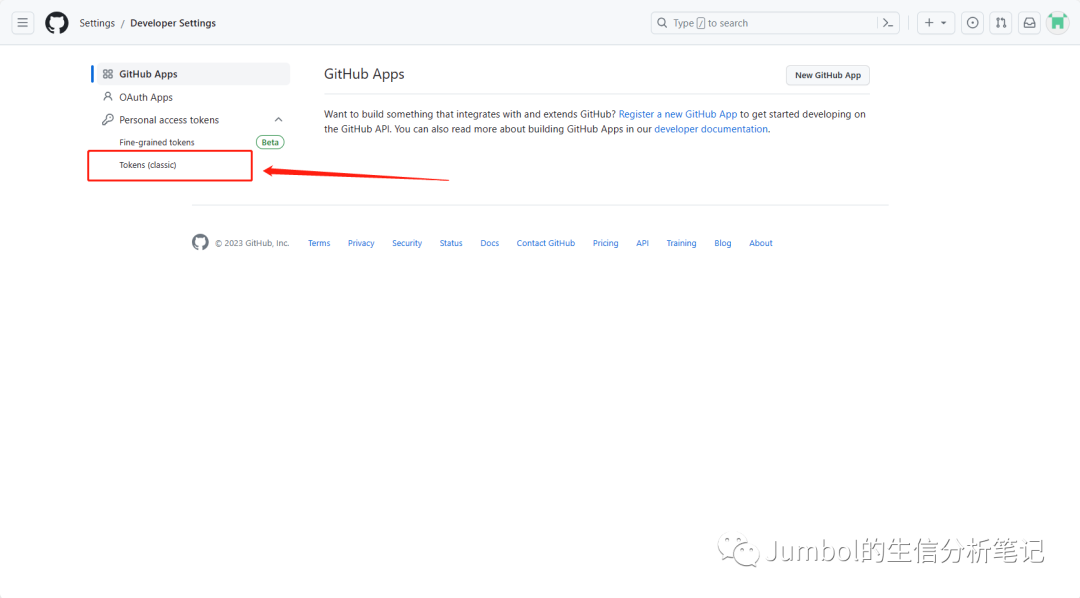Click the GitHub Apps grid icon in sidebar
Screen dimensions: 1080x598
(x=107, y=74)
